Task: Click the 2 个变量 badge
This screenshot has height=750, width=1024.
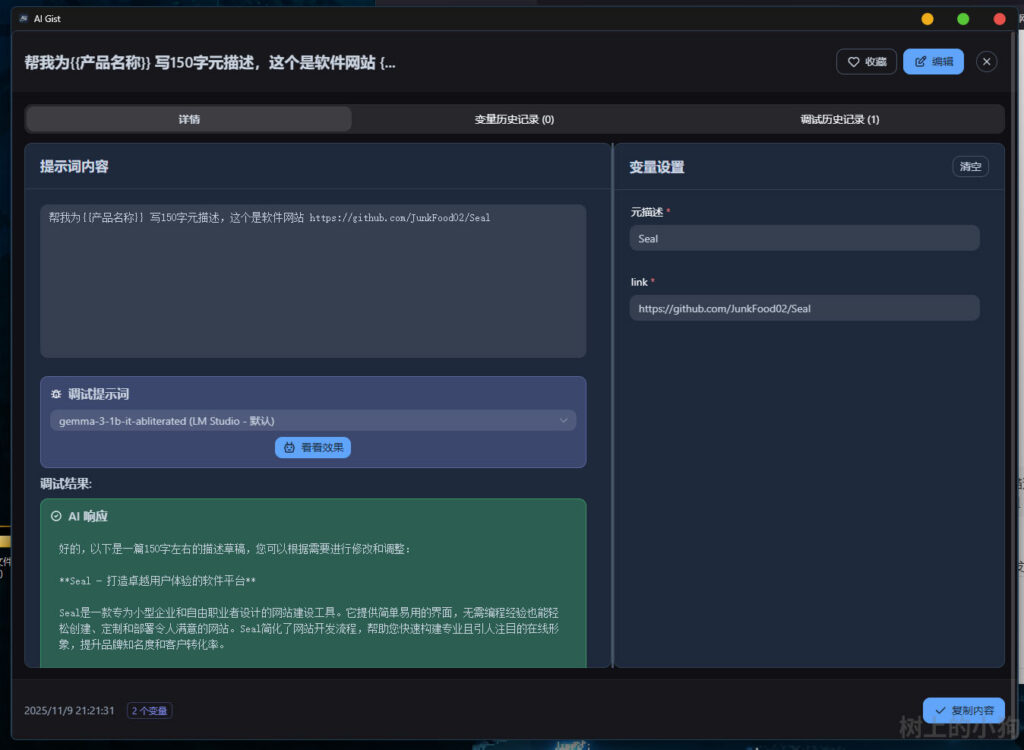Action: [x=150, y=711]
